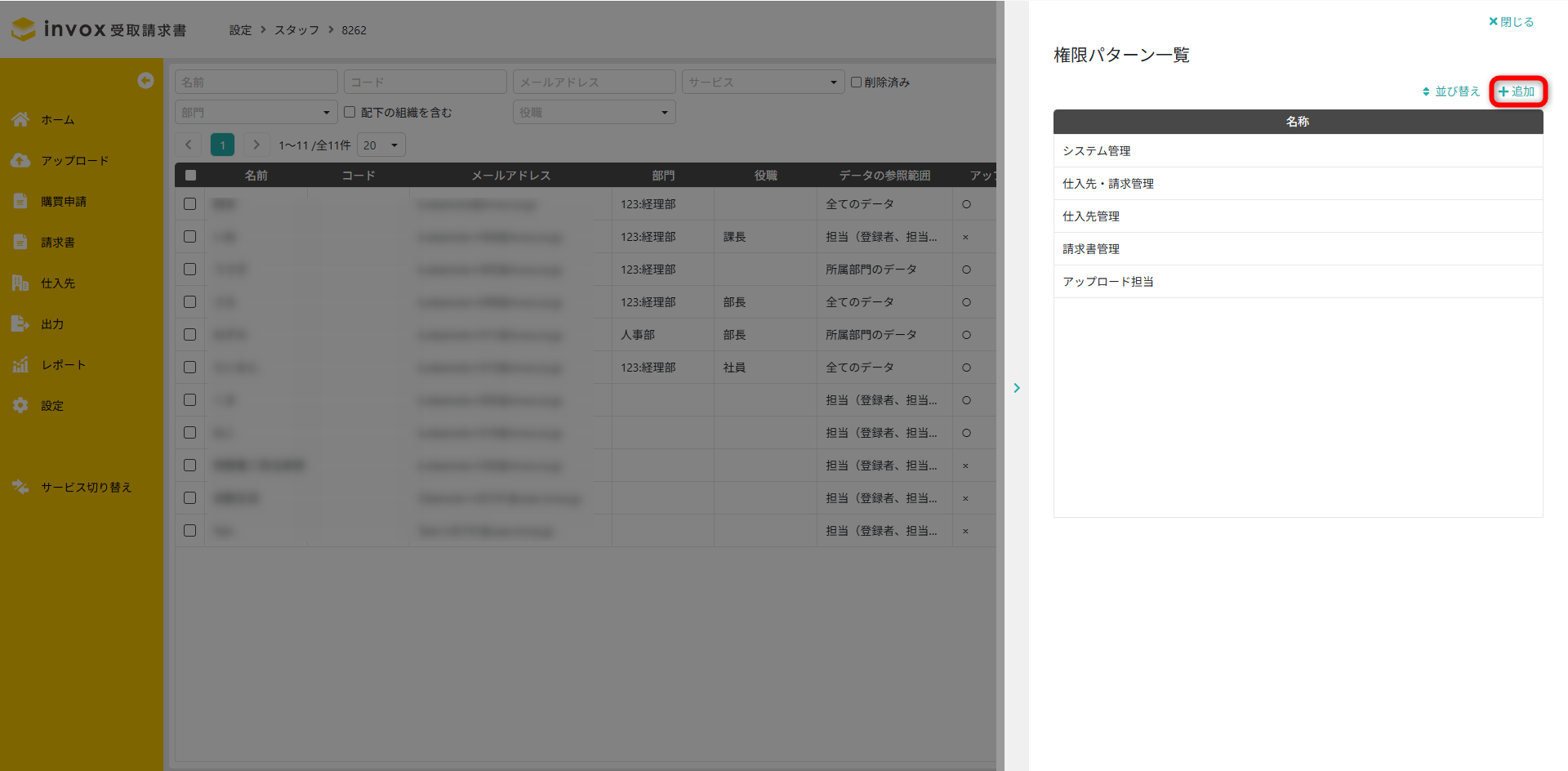
Task: Click the Output export icon
Action: pos(20,323)
